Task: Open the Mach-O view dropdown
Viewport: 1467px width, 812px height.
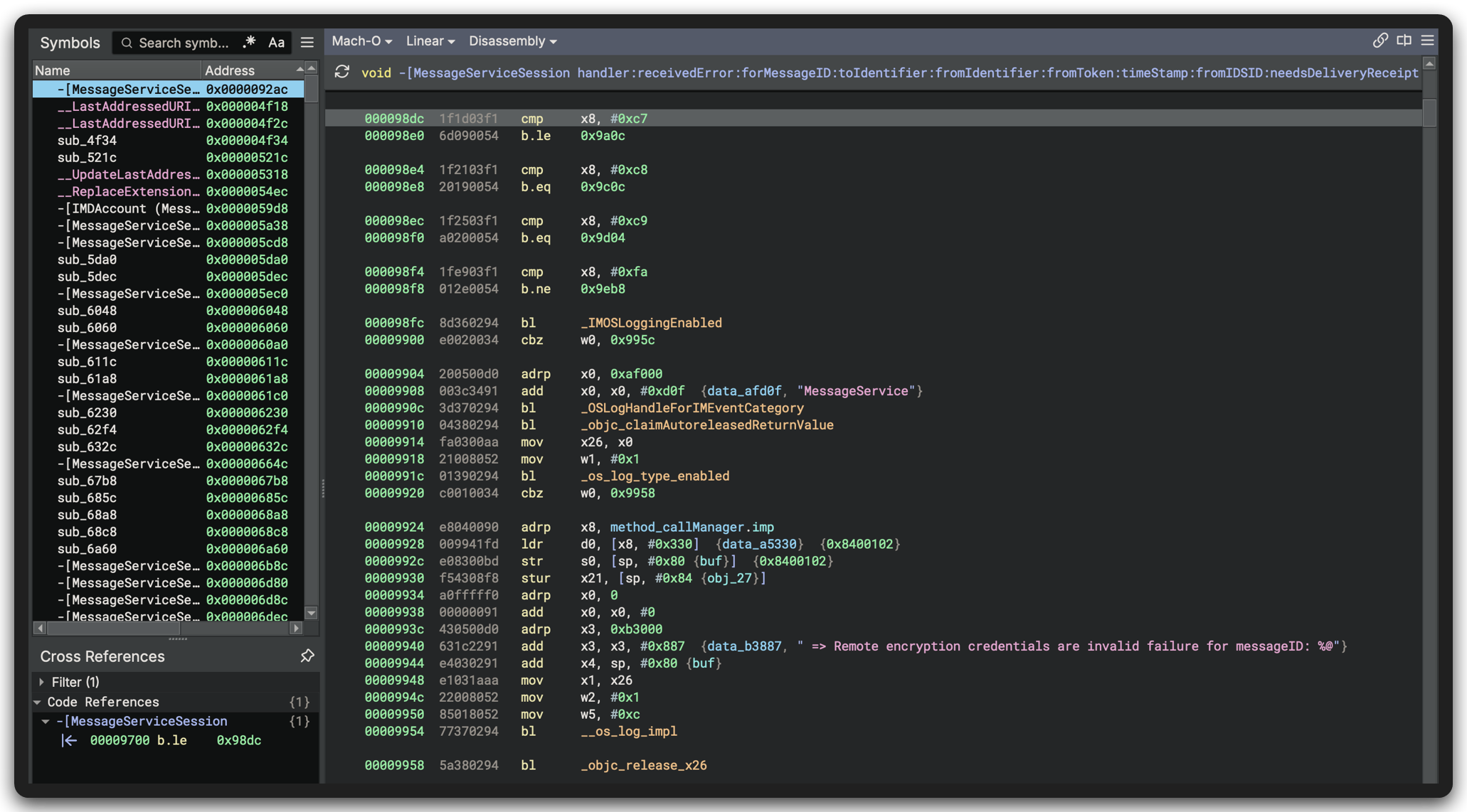Action: (361, 41)
